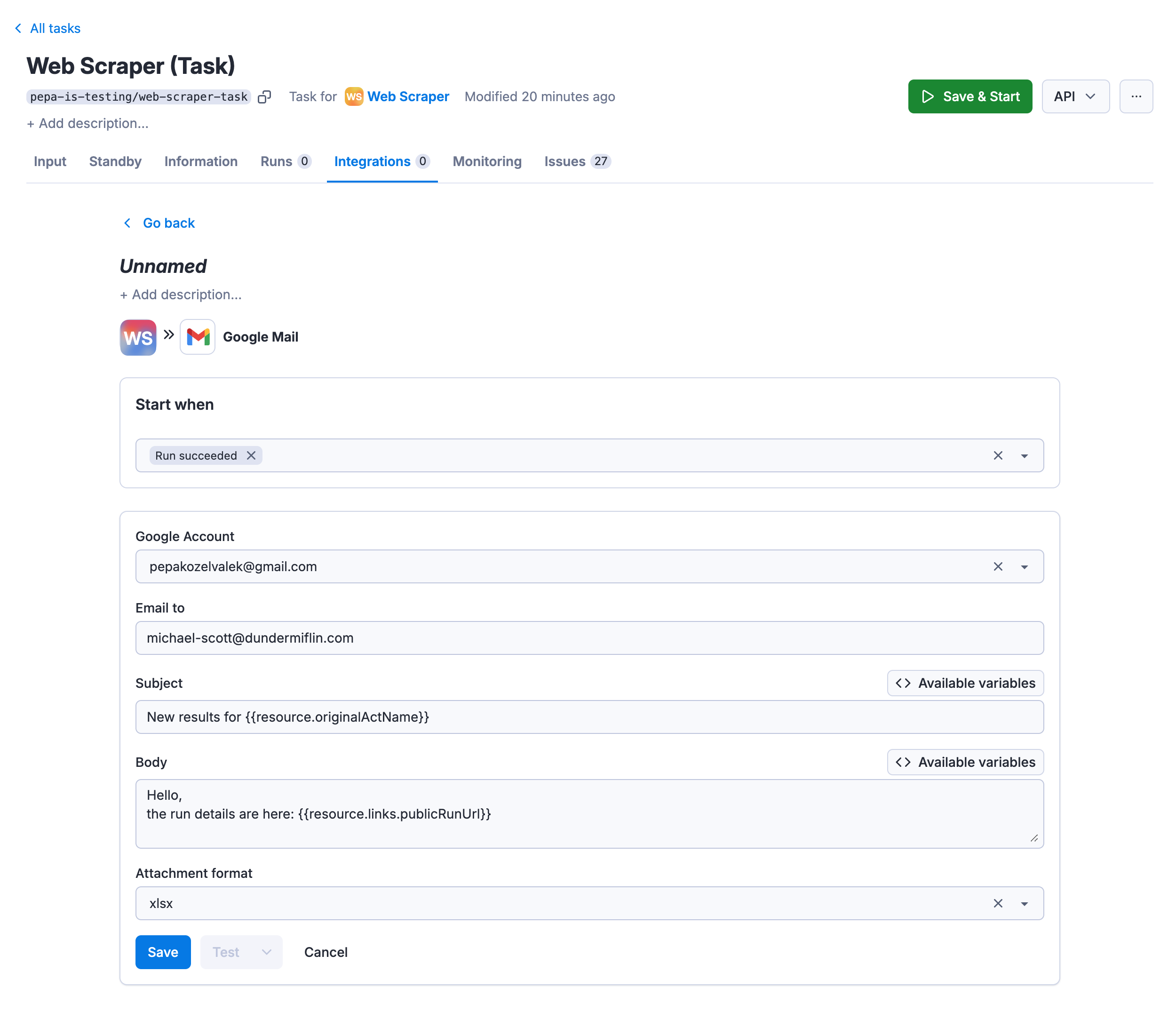
Task: Click the Email to input field
Action: tap(589, 638)
